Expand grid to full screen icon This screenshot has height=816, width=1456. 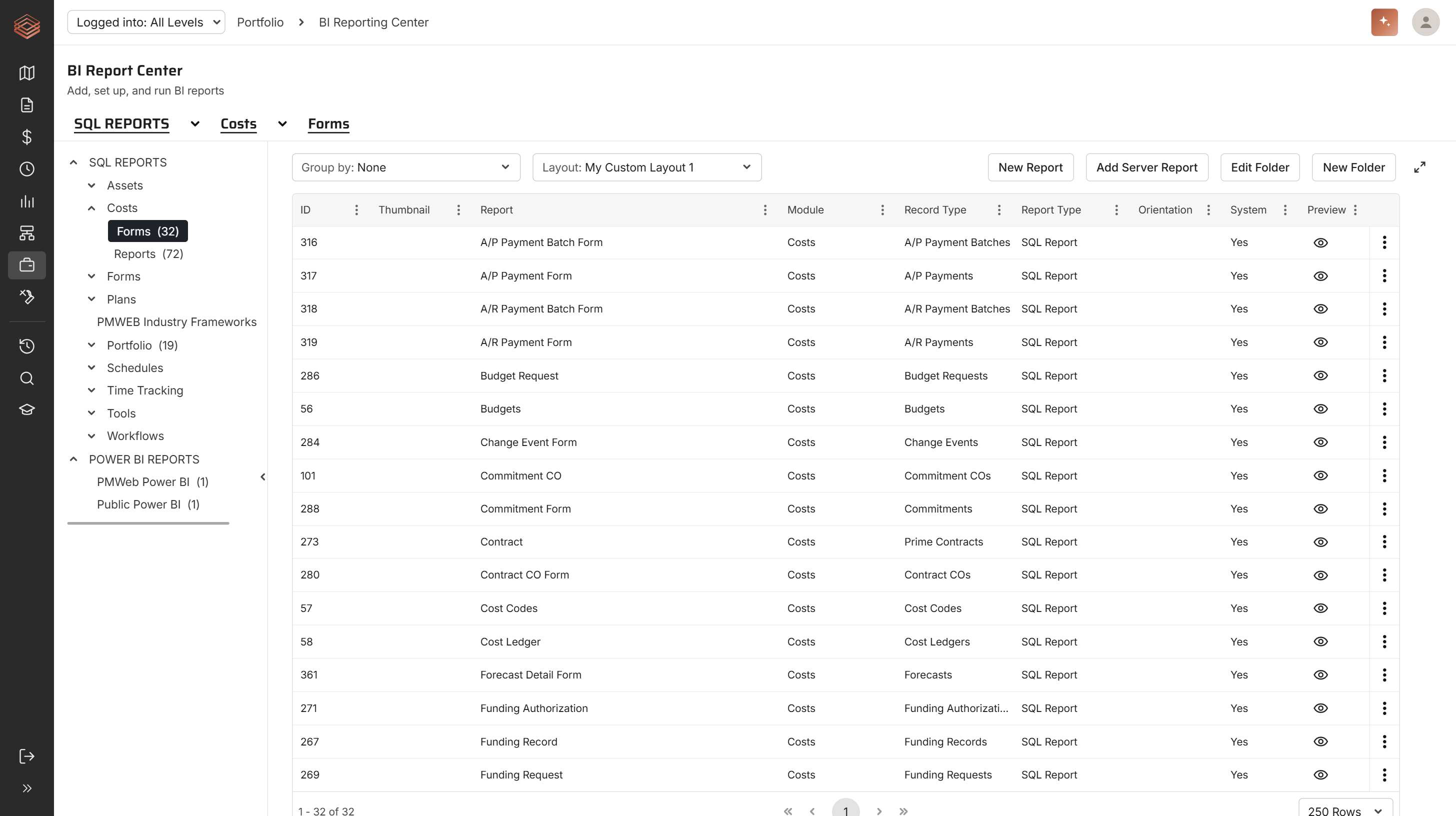(x=1419, y=167)
